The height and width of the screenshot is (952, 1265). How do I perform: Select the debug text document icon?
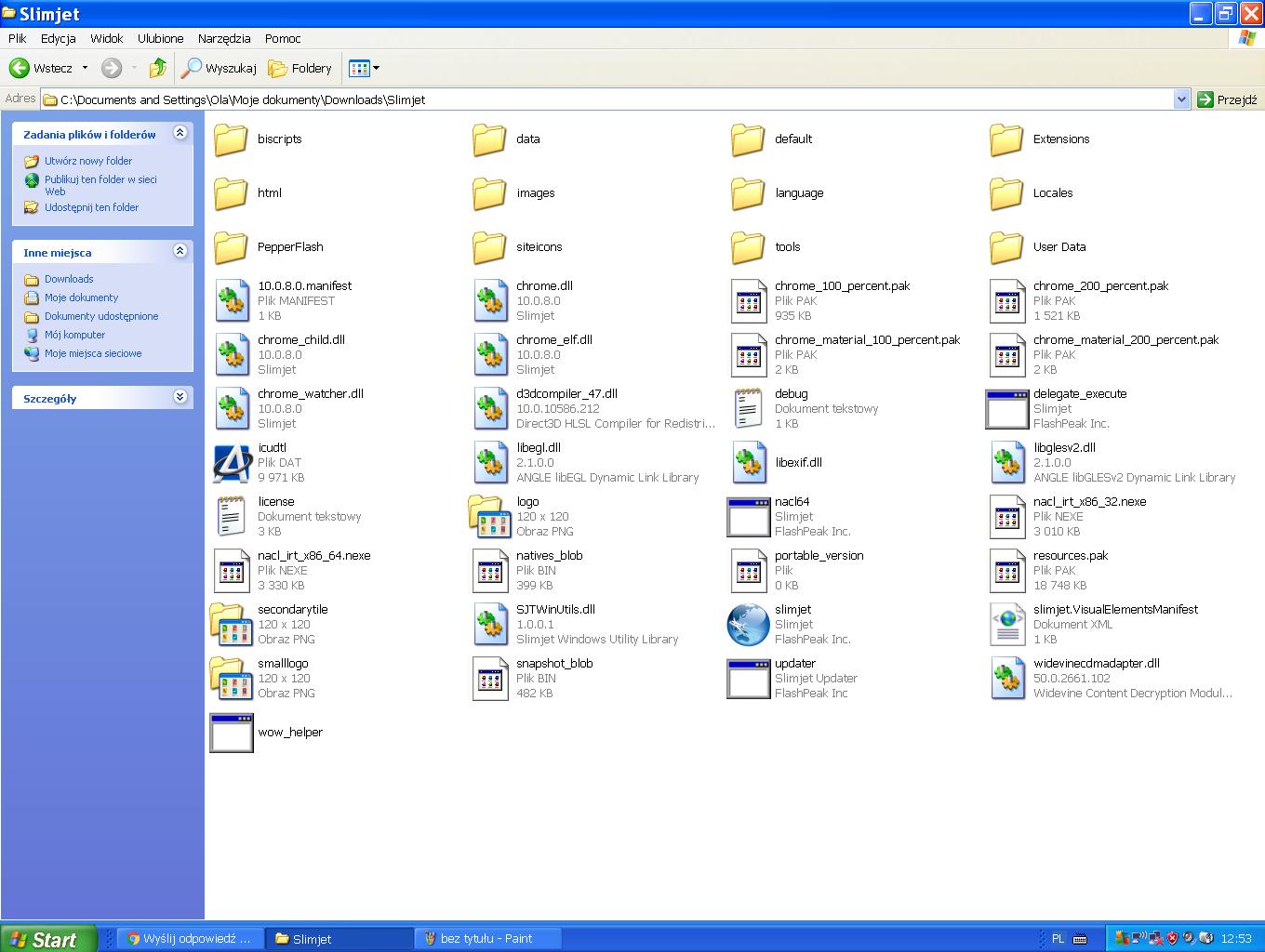[748, 409]
